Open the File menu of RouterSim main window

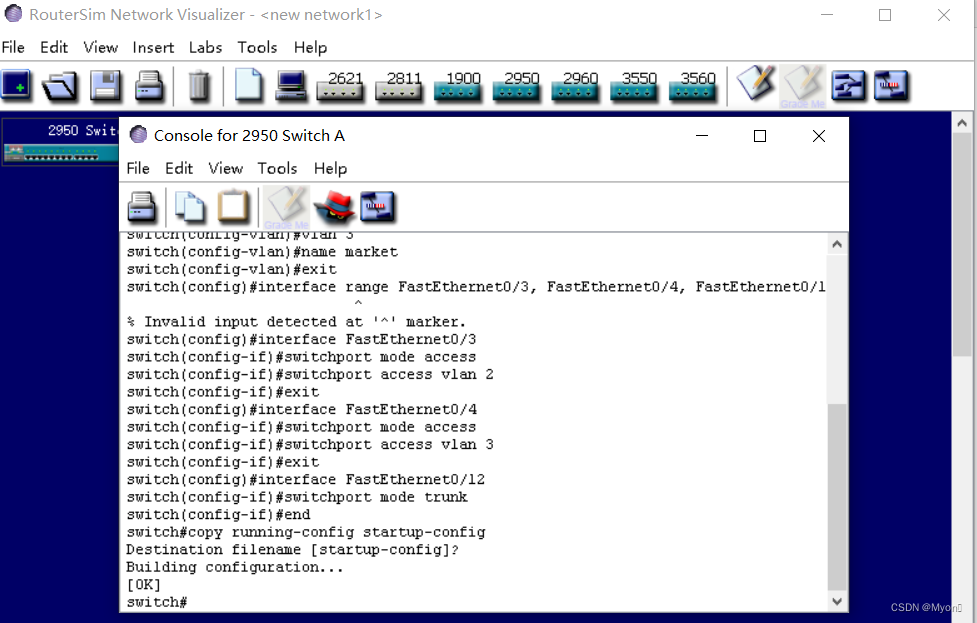coord(13,47)
